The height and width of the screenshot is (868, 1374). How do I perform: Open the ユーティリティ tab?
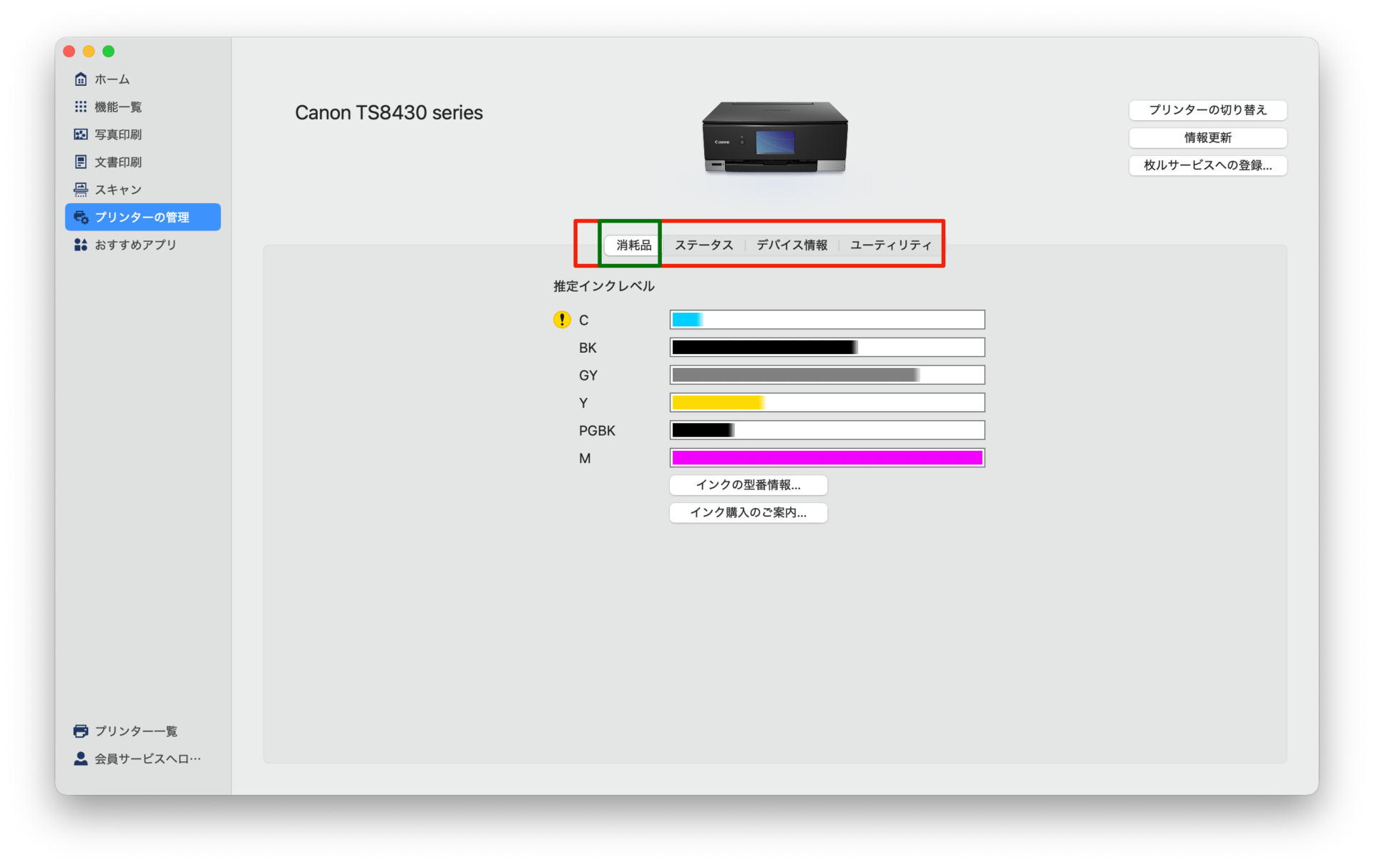pos(890,245)
